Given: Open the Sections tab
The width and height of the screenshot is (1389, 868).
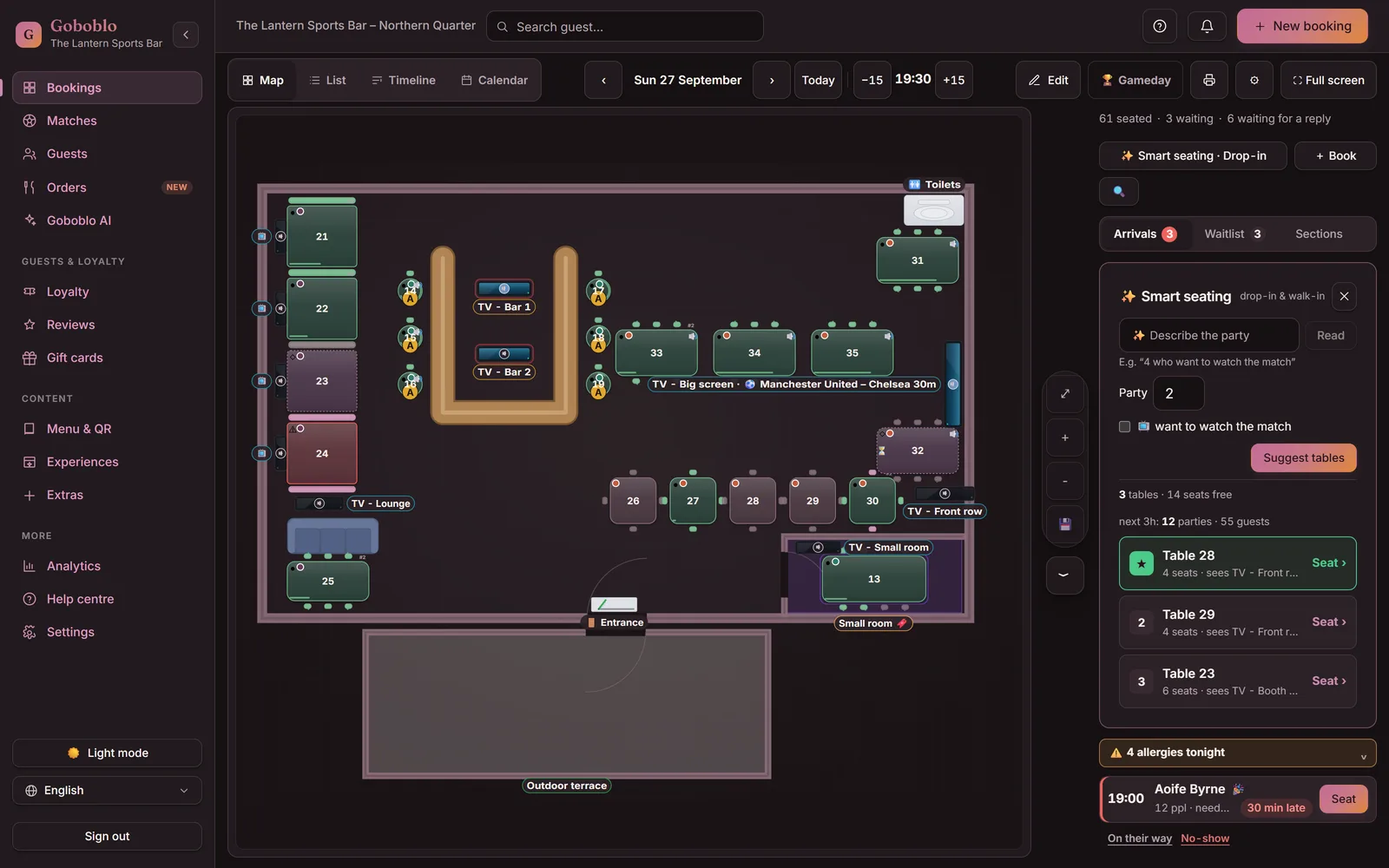Looking at the screenshot, I should [1319, 233].
